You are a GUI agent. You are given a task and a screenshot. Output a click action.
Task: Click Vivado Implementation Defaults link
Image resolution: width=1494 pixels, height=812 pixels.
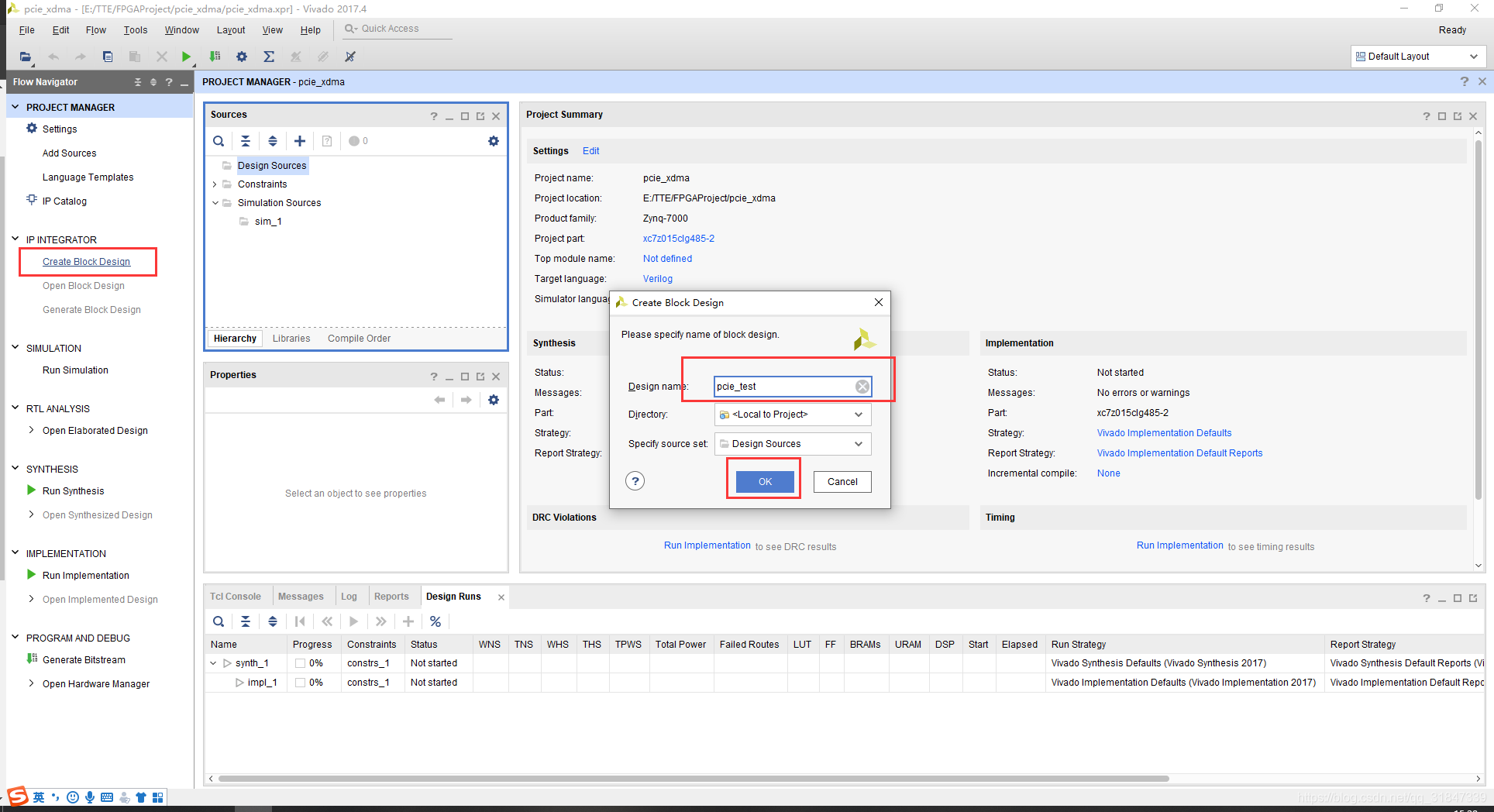tap(1164, 433)
